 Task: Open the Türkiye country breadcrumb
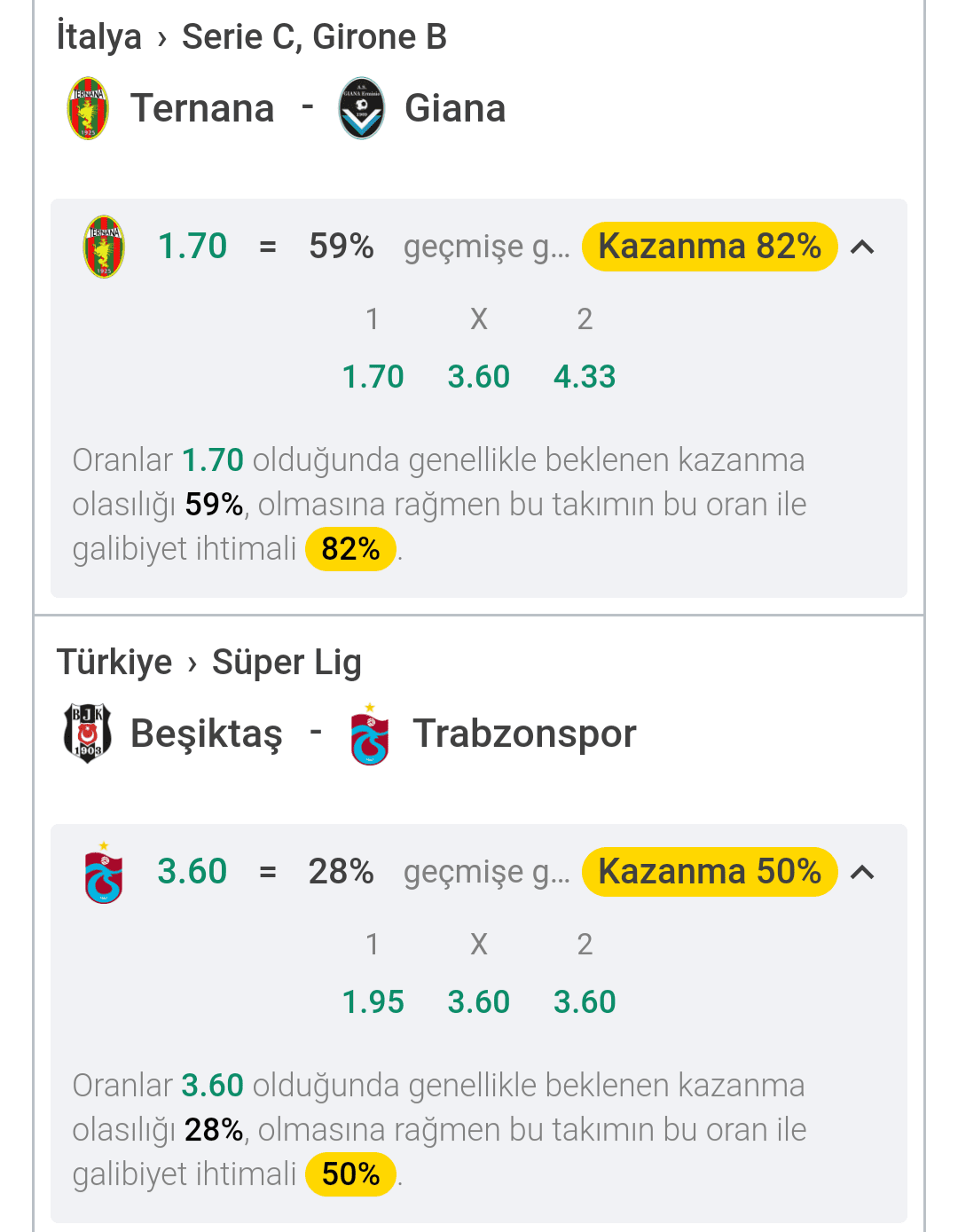click(x=114, y=663)
